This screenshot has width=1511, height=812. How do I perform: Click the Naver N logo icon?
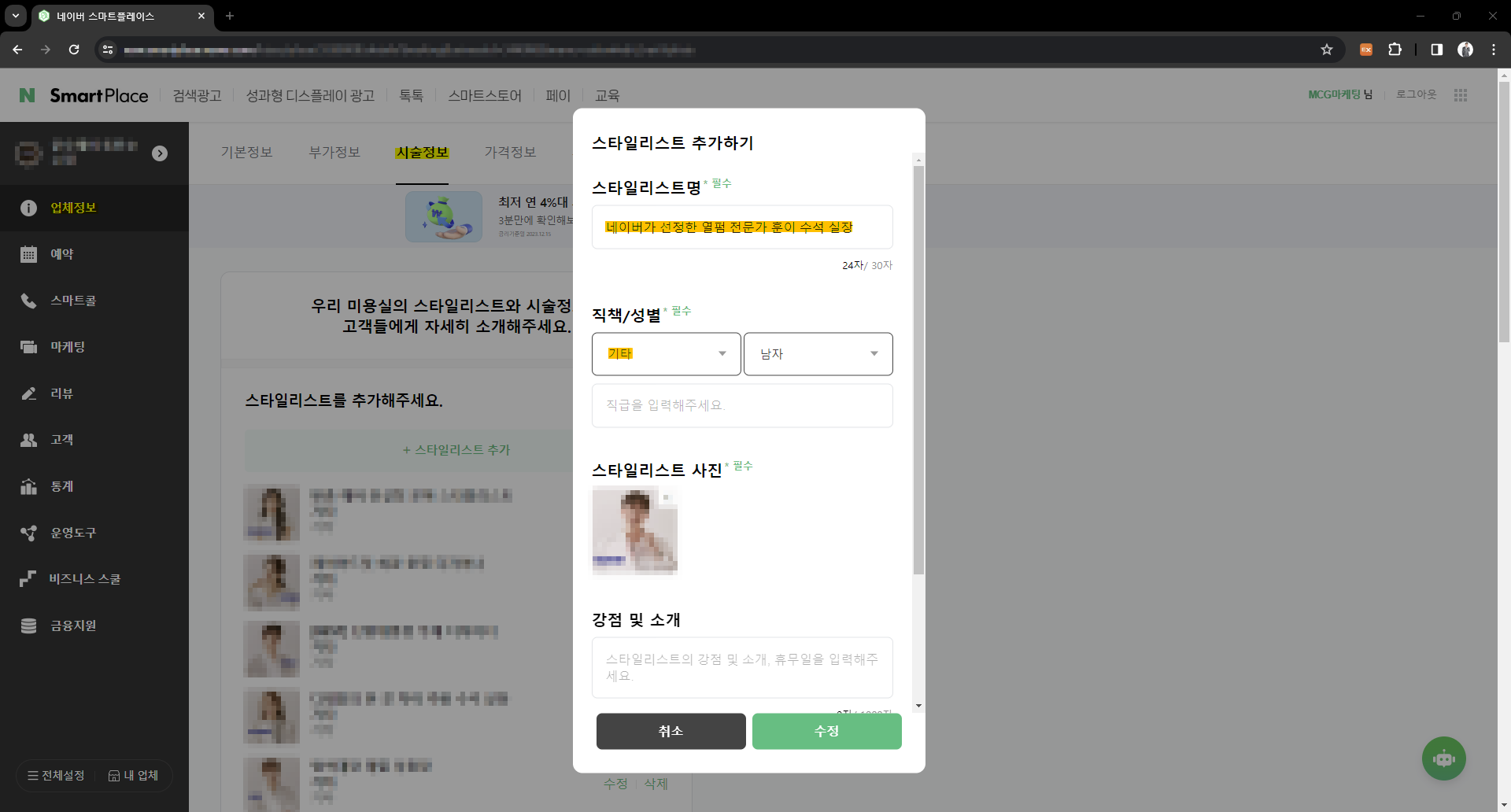point(28,95)
